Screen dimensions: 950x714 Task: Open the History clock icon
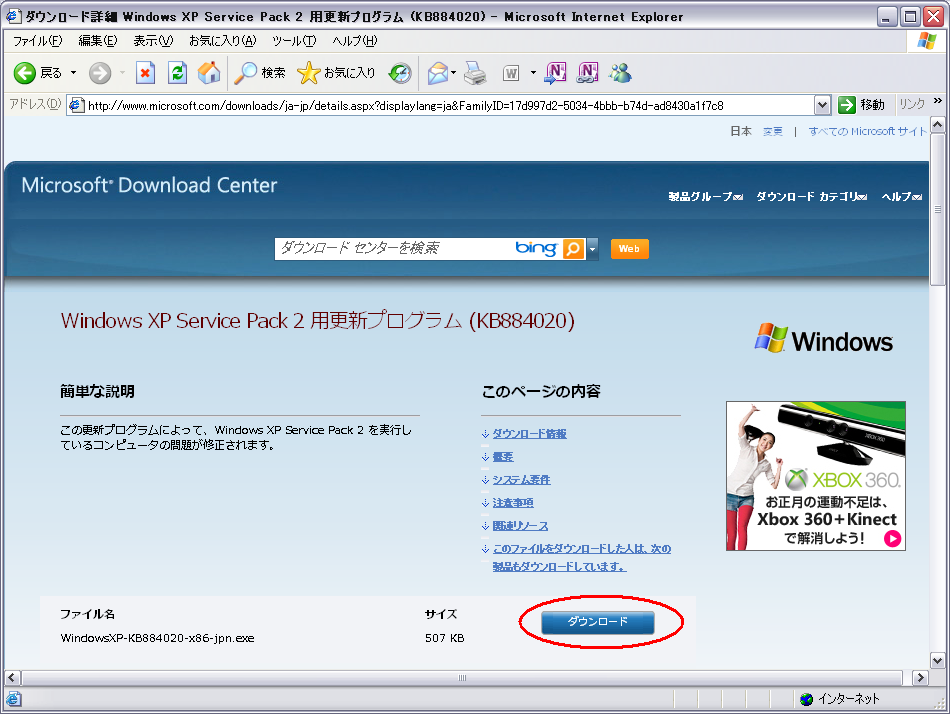400,73
